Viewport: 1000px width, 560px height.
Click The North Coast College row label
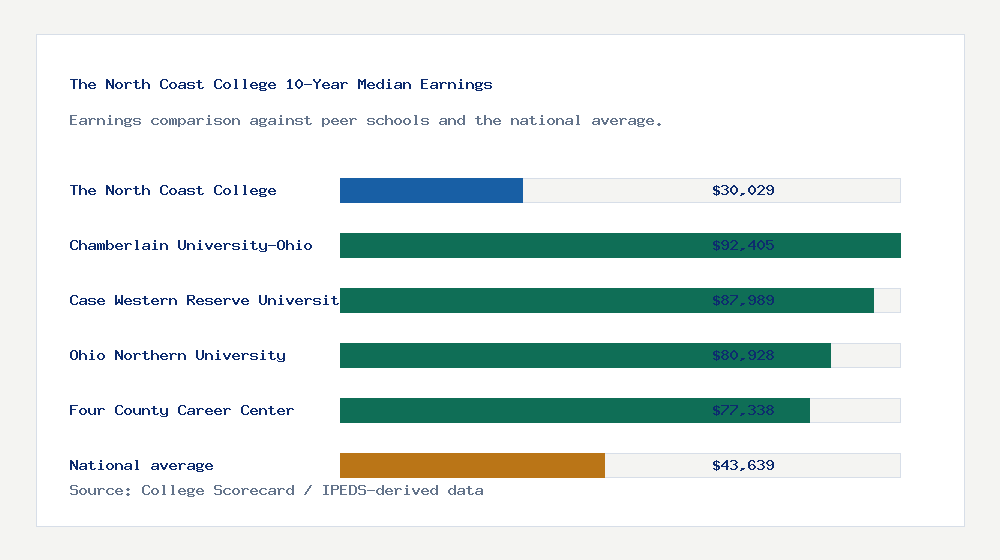click(173, 190)
